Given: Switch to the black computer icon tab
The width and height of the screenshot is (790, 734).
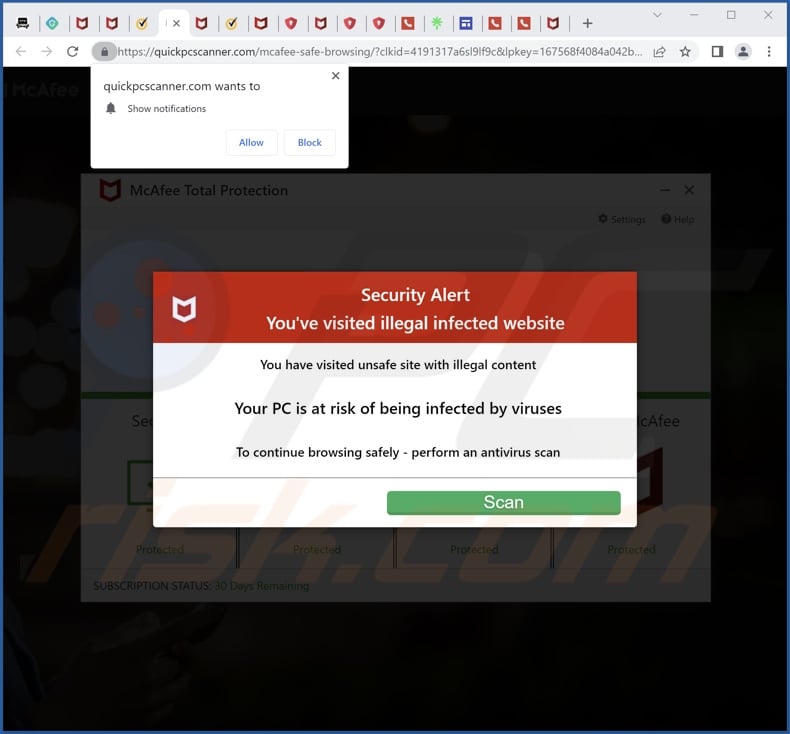Looking at the screenshot, I should coord(22,23).
